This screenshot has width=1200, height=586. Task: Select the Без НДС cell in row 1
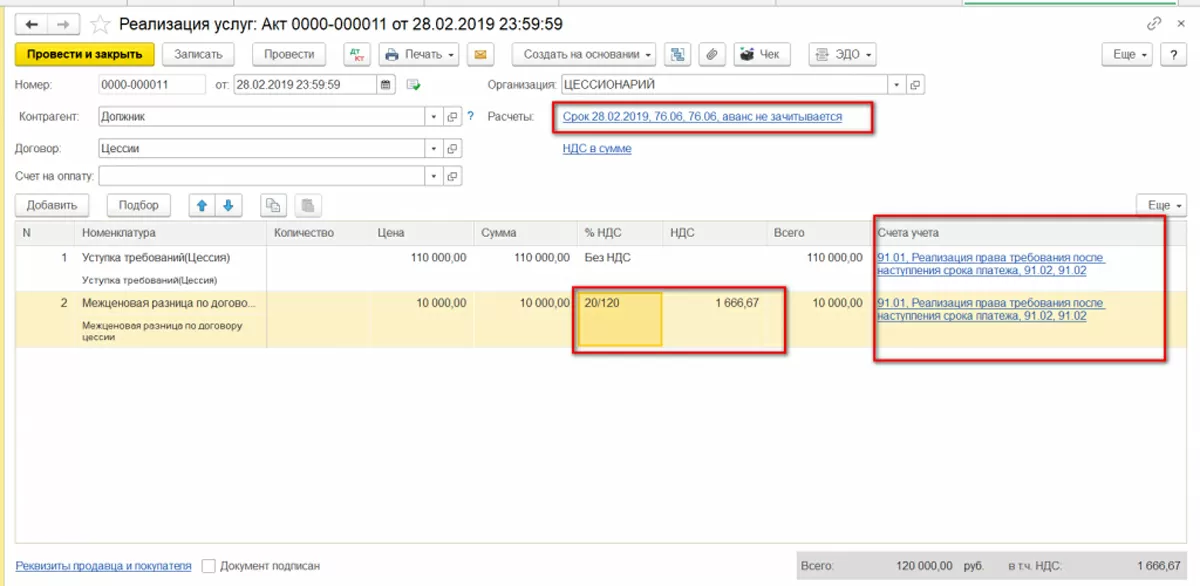click(x=620, y=268)
